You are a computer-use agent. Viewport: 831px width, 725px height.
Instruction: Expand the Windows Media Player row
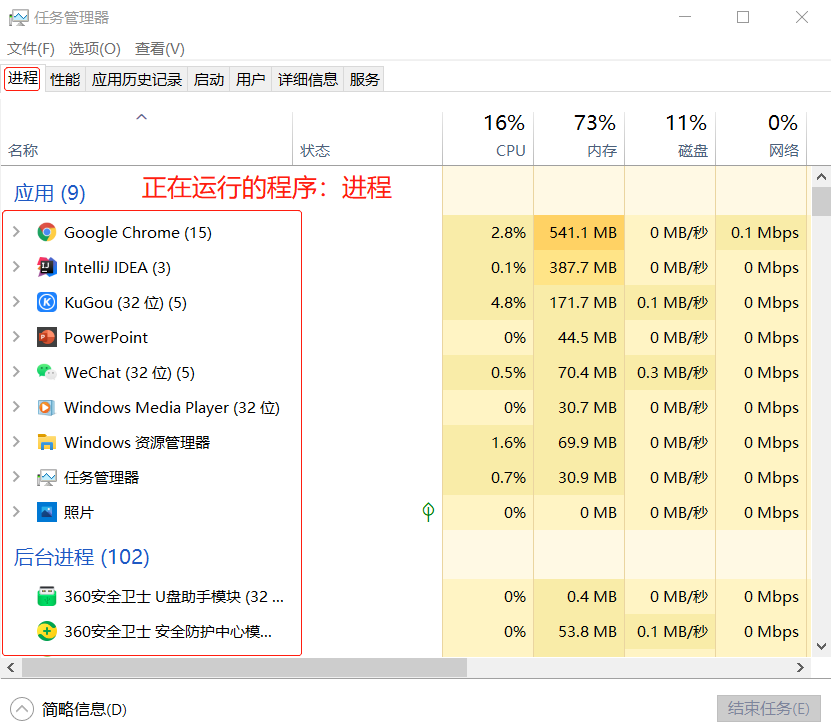tap(16, 407)
